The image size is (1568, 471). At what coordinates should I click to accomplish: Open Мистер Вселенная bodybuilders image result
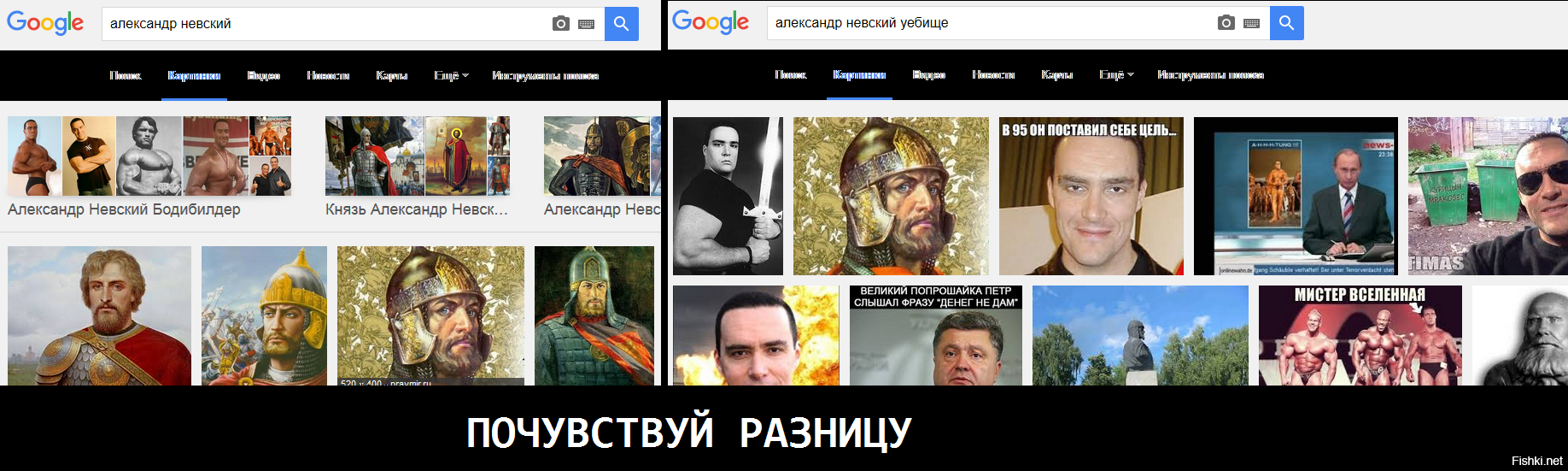(1360, 335)
